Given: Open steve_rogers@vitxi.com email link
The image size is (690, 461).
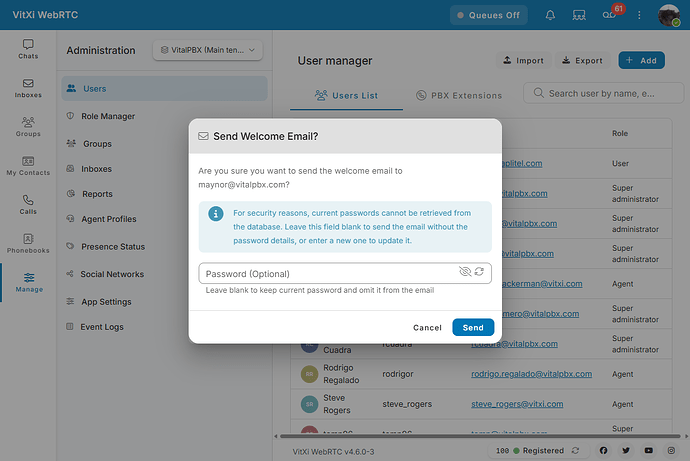Looking at the screenshot, I should [517, 404].
